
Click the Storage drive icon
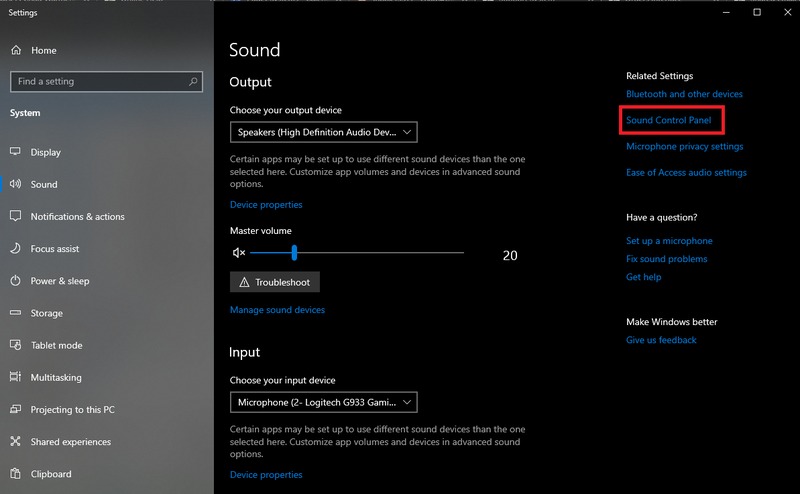[x=16, y=313]
